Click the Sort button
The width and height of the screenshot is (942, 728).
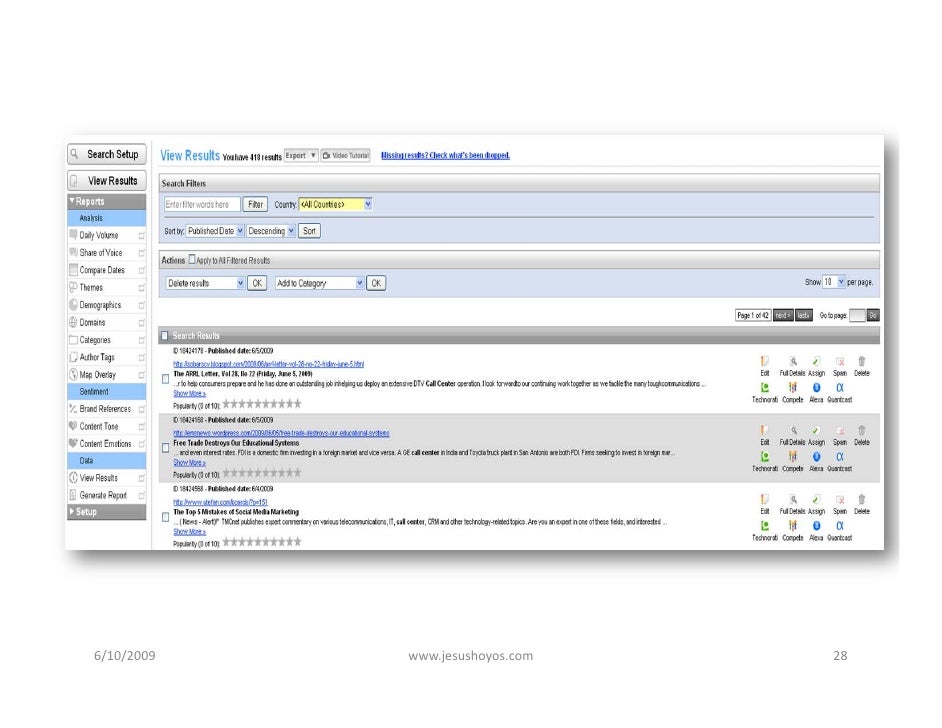[309, 231]
